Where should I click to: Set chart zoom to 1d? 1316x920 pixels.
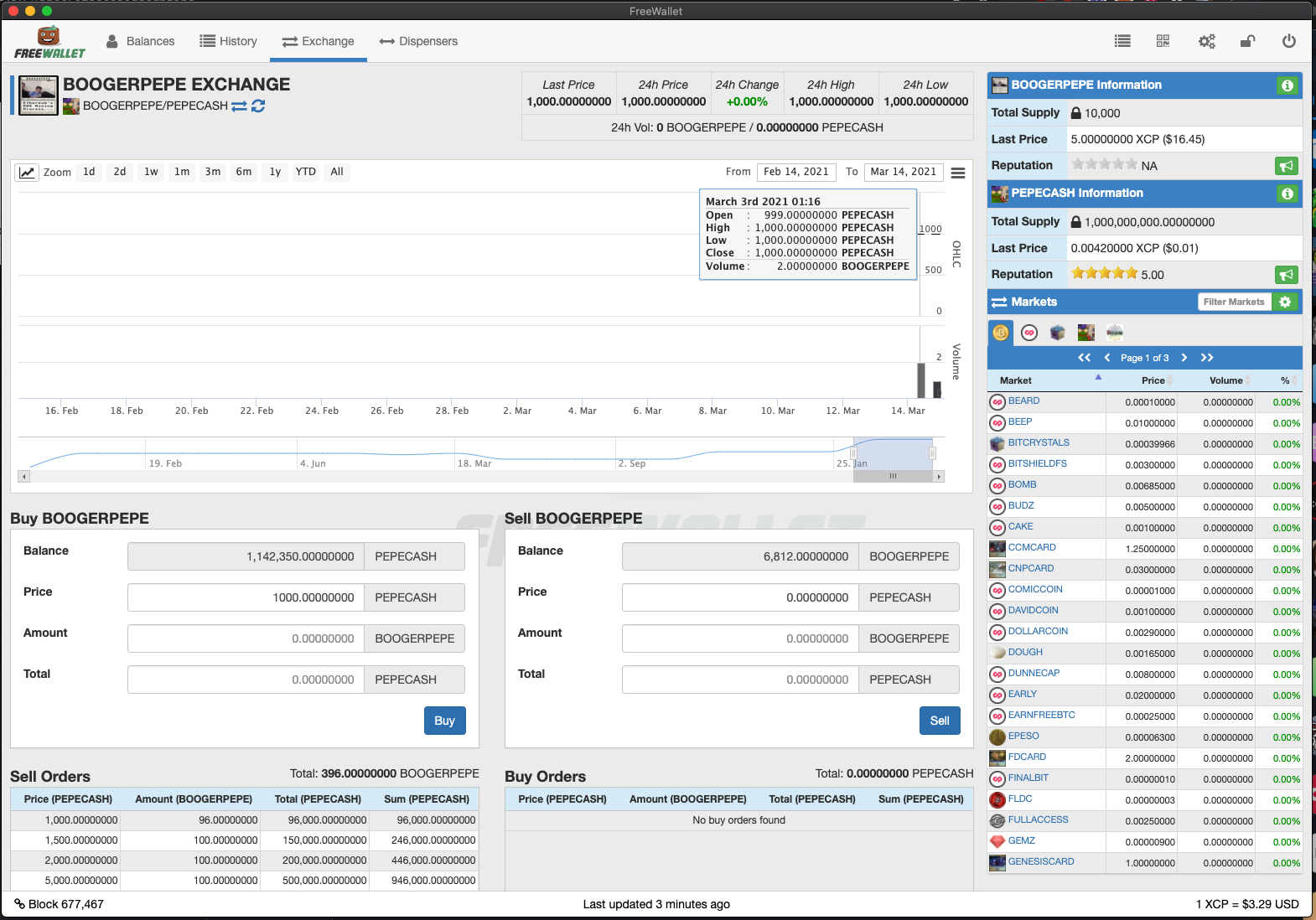click(x=89, y=172)
